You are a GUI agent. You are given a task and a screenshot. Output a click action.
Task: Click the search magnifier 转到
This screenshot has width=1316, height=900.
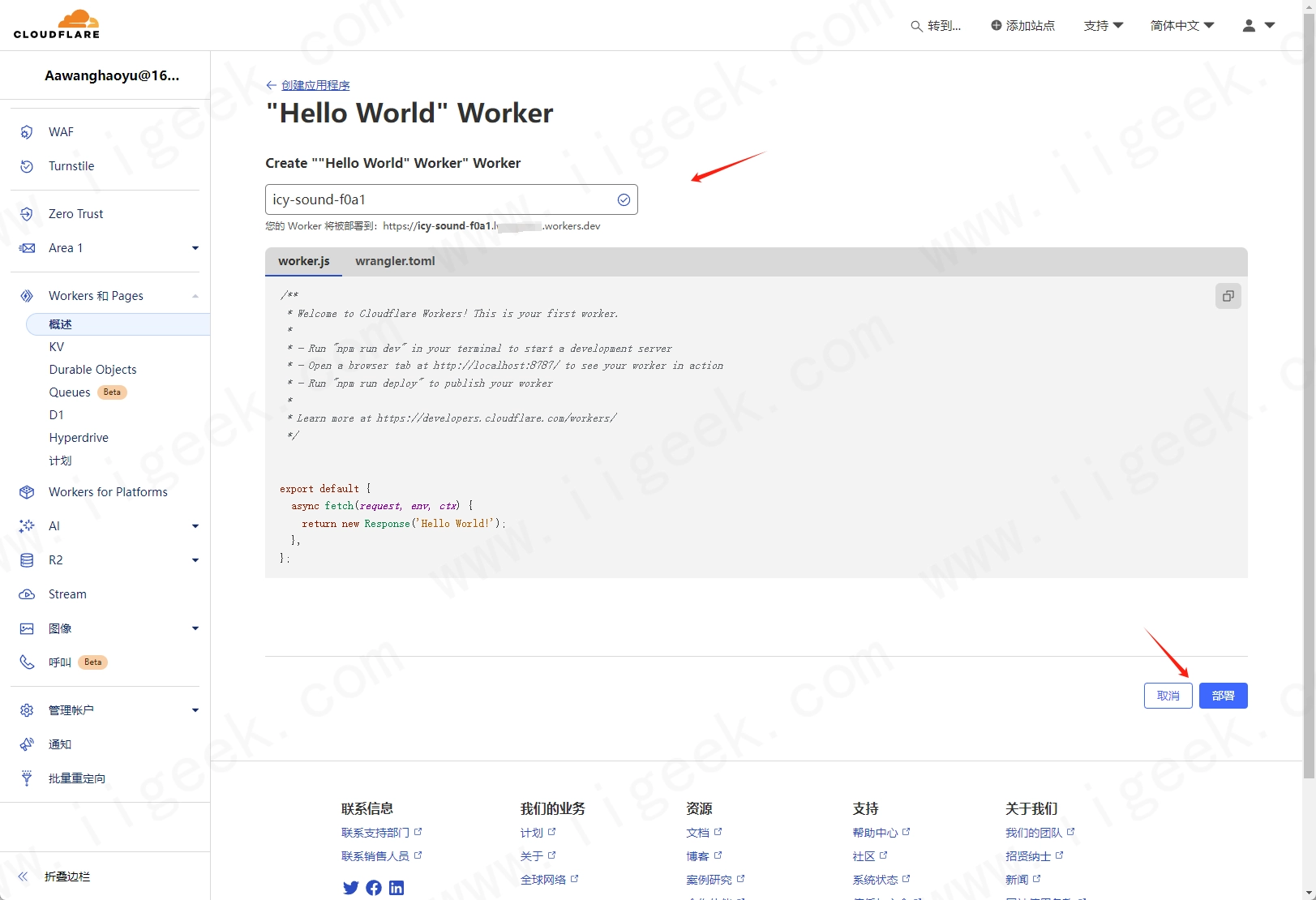(x=916, y=26)
